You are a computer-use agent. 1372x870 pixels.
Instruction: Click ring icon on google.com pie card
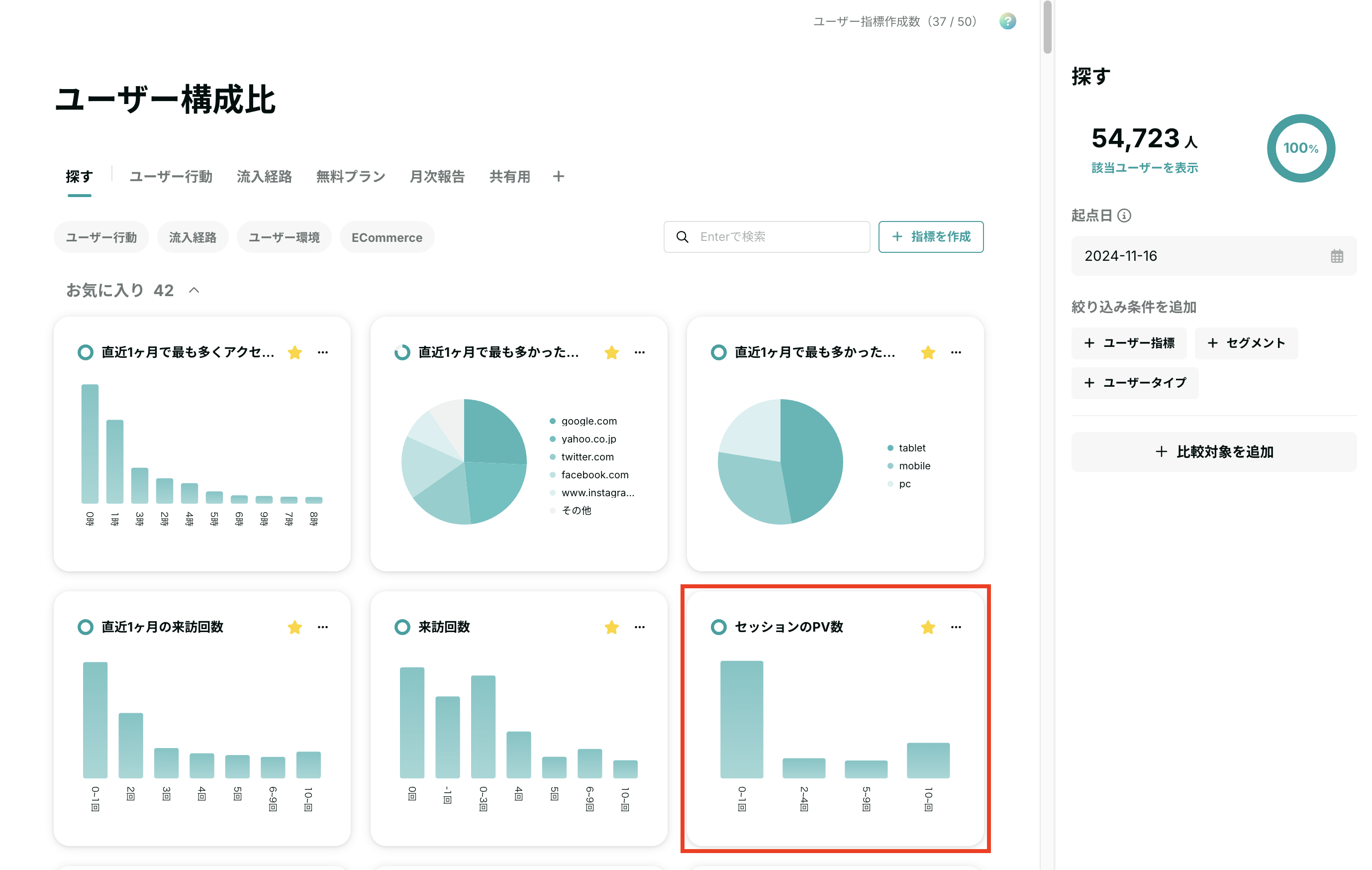coord(402,352)
